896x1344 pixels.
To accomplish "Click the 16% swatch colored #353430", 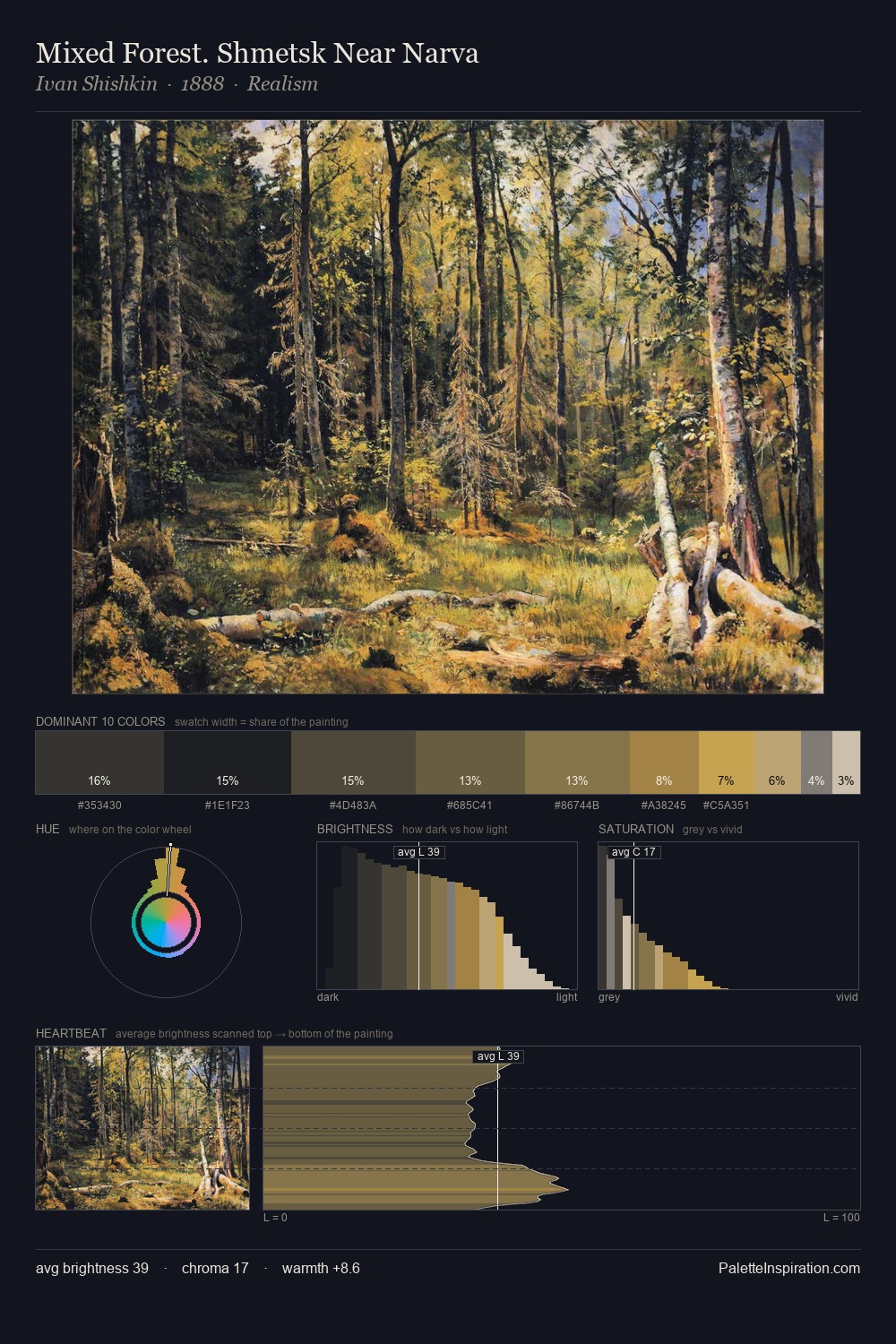I will pos(99,762).
